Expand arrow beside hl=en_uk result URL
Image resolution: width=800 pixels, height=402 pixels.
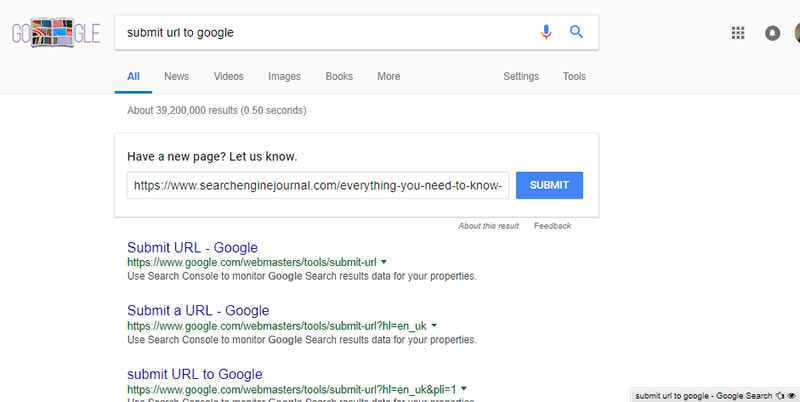pos(434,325)
